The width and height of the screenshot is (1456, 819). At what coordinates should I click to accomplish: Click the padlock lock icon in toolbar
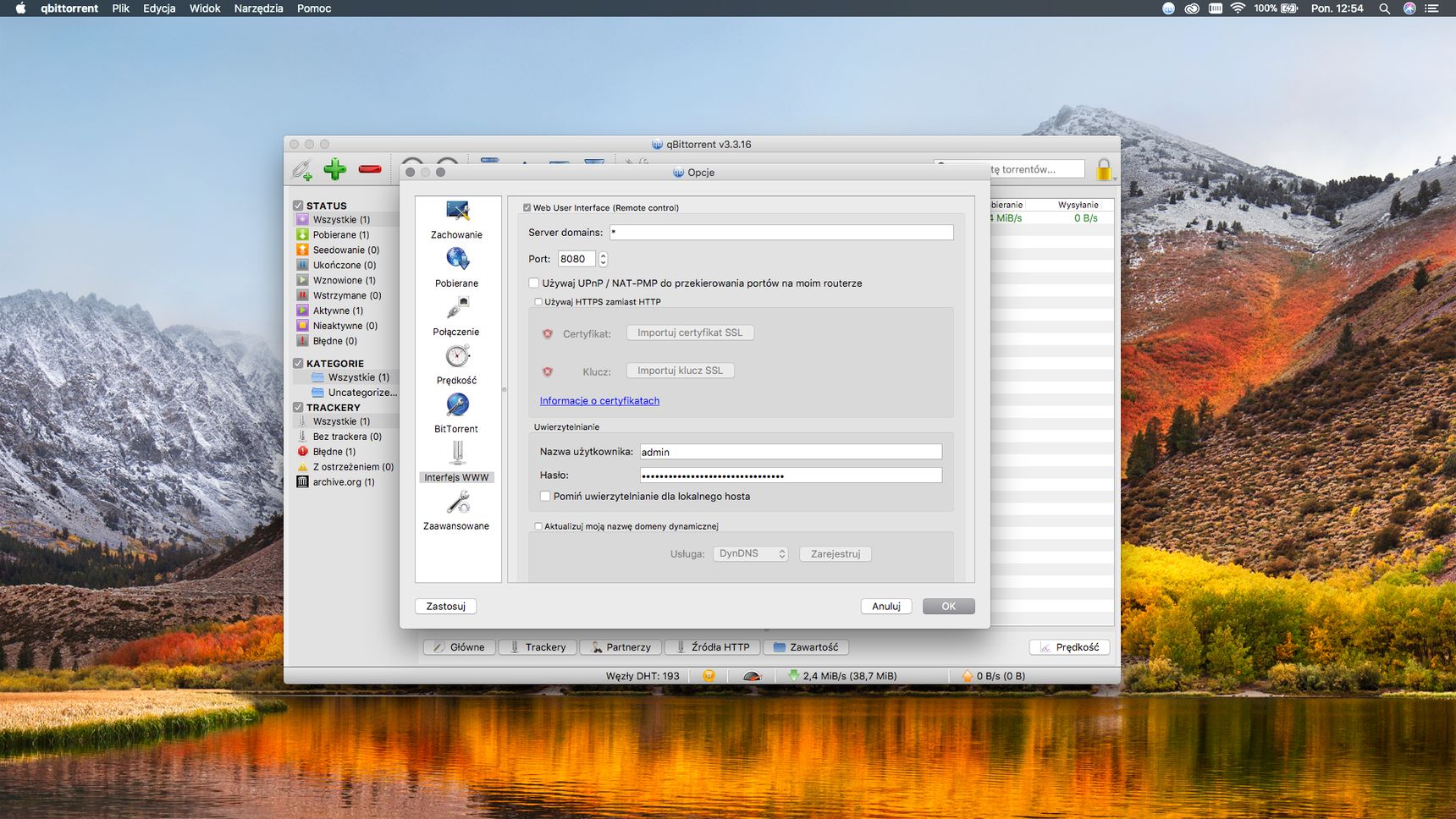pos(1104,169)
